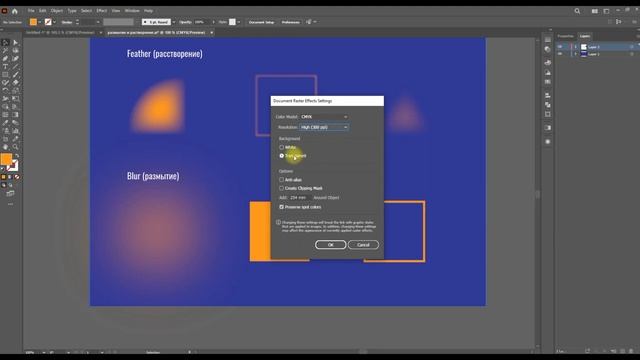Enable the Anti-alias checkbox
The height and width of the screenshot is (360, 640).
point(282,180)
